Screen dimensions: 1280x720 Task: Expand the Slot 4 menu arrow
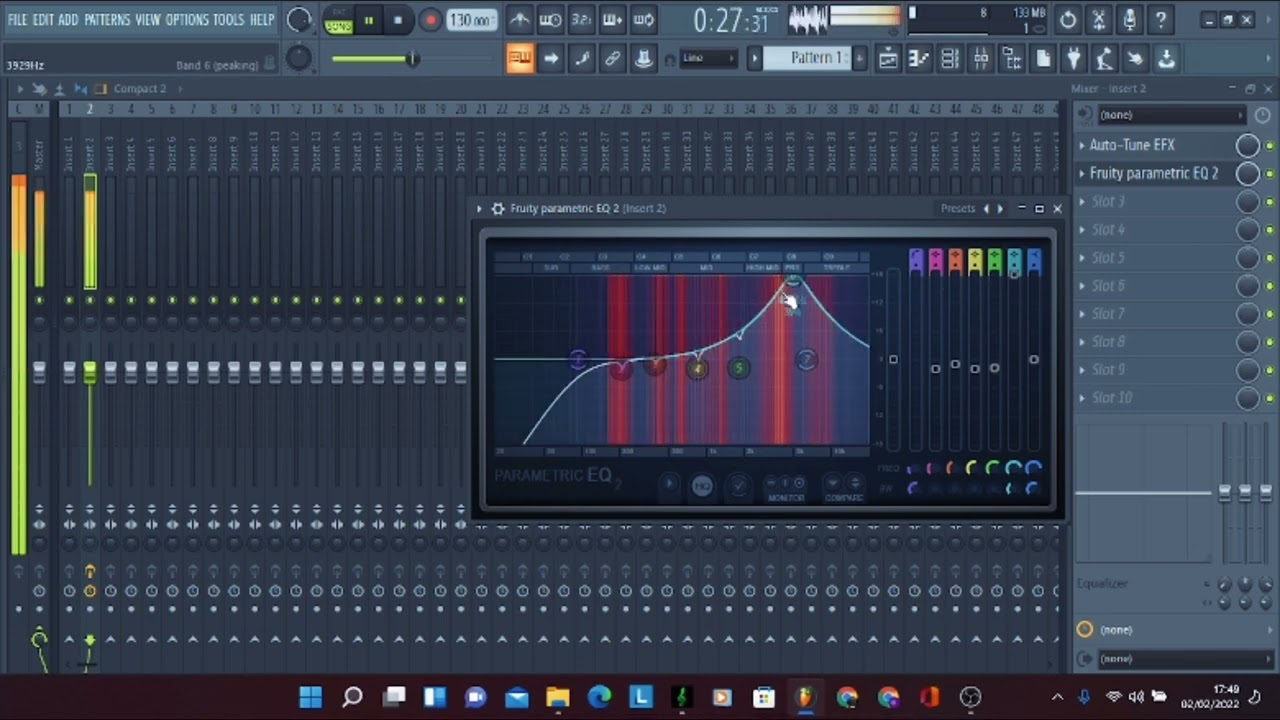(x=1081, y=229)
